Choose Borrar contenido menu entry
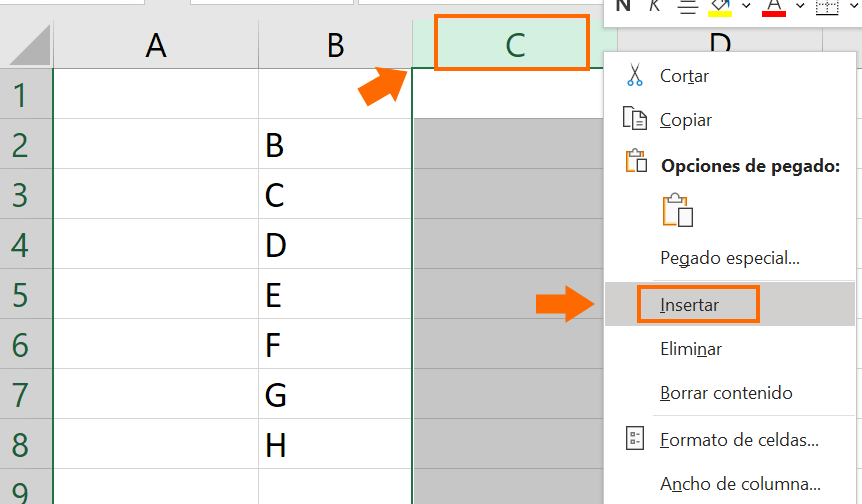Image resolution: width=862 pixels, height=504 pixels. [726, 393]
